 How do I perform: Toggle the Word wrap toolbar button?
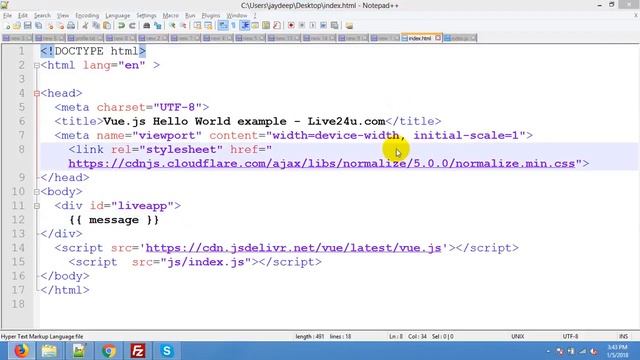click(x=223, y=26)
